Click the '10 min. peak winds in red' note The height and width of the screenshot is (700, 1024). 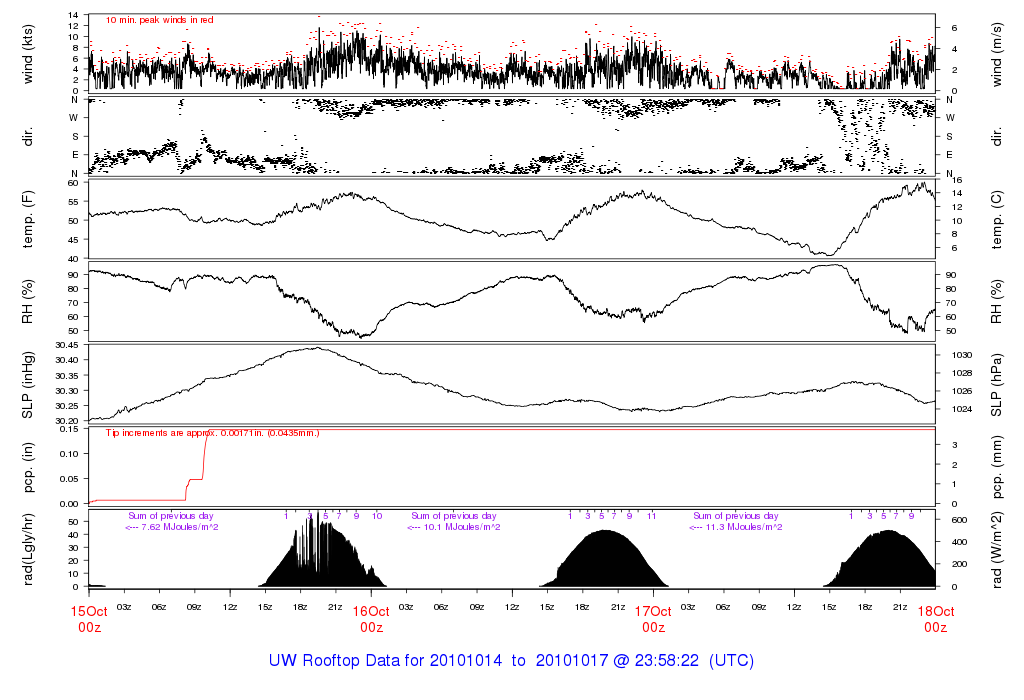click(x=159, y=19)
